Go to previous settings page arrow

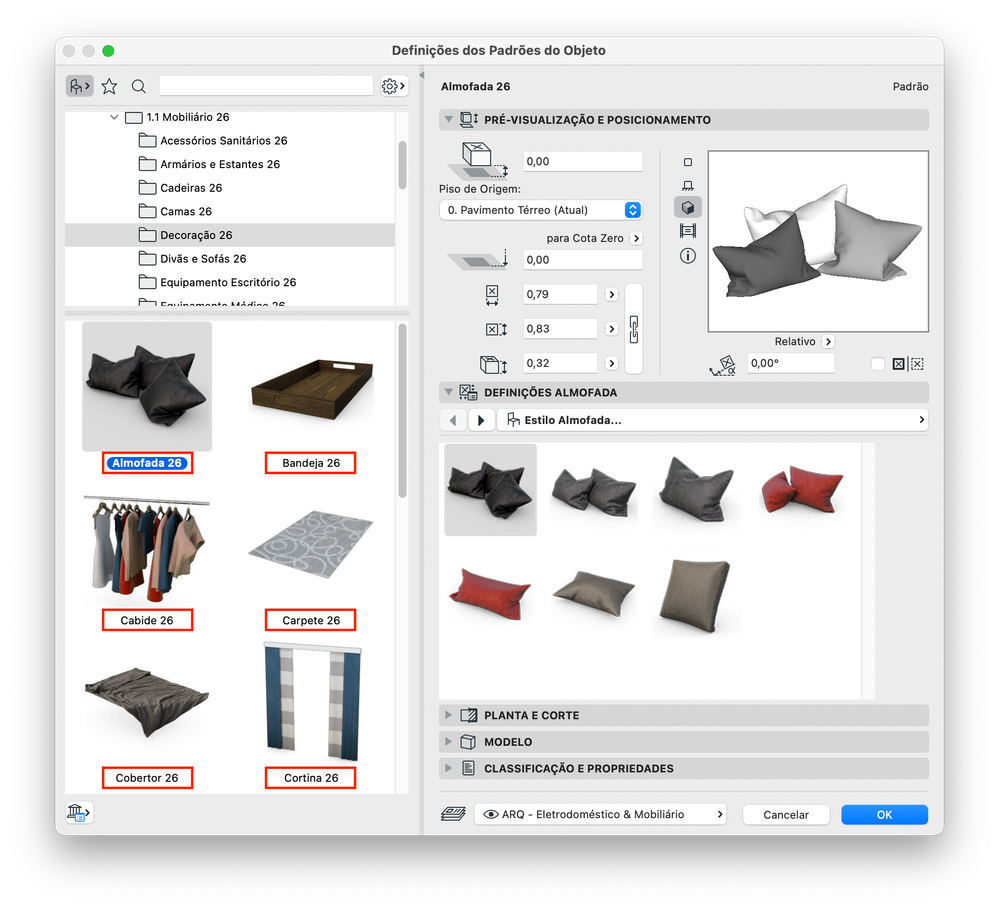[x=453, y=420]
